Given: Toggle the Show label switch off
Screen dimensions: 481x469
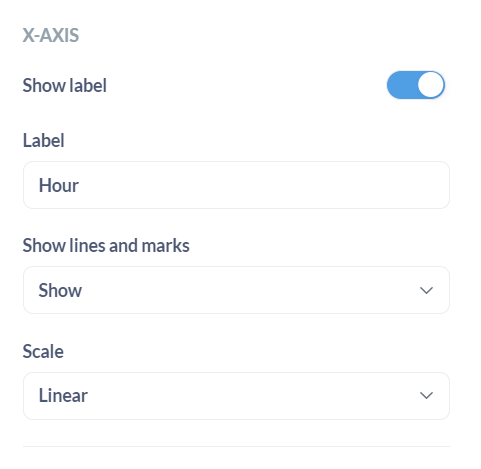Looking at the screenshot, I should (x=416, y=85).
